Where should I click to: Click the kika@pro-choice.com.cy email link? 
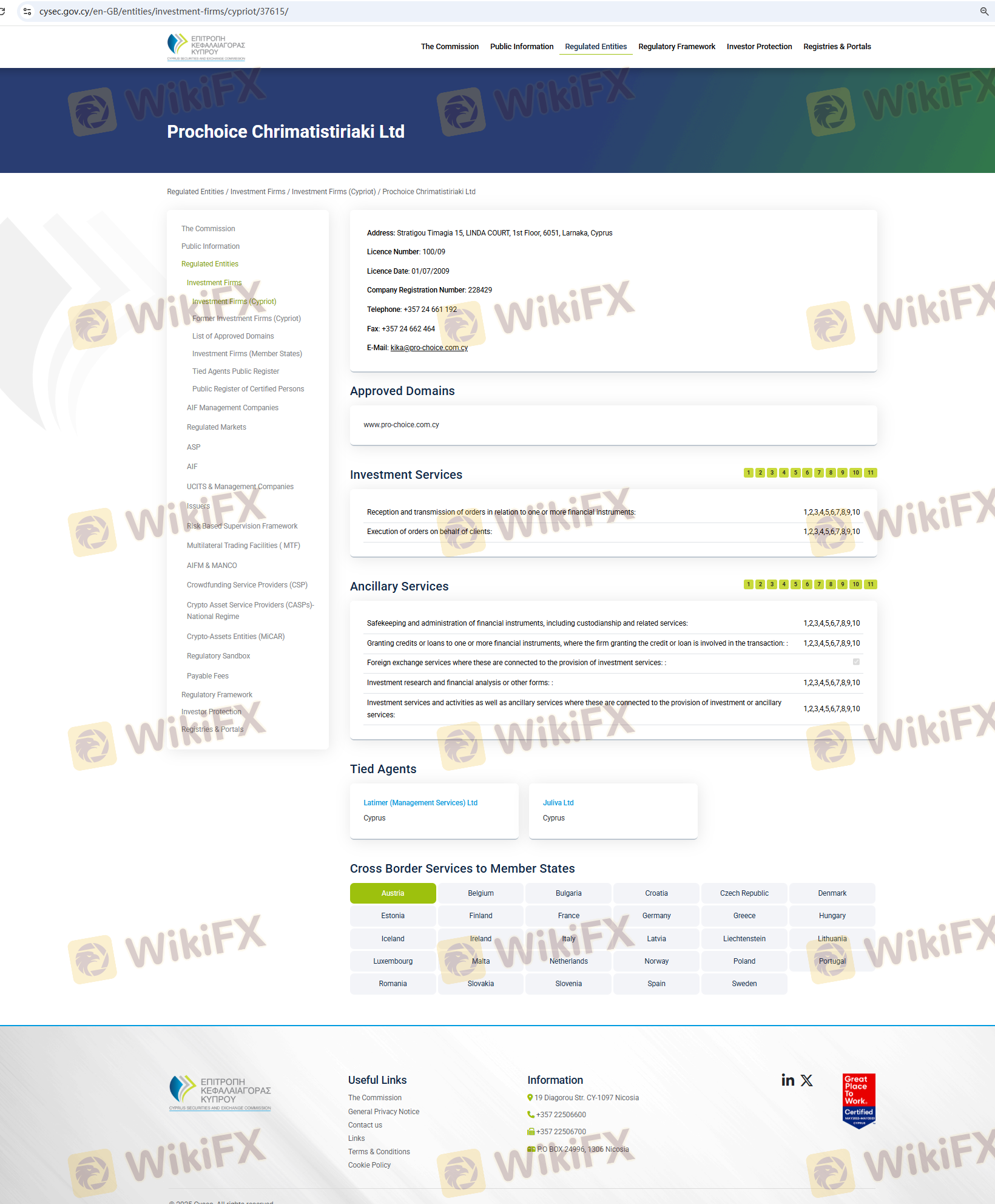(429, 348)
